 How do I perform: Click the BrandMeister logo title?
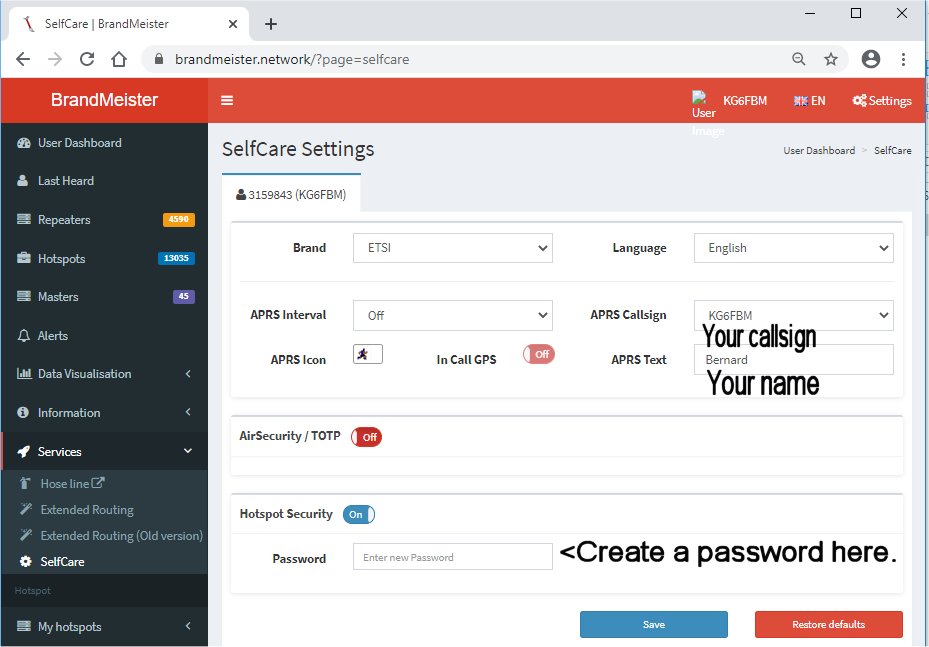(x=104, y=100)
